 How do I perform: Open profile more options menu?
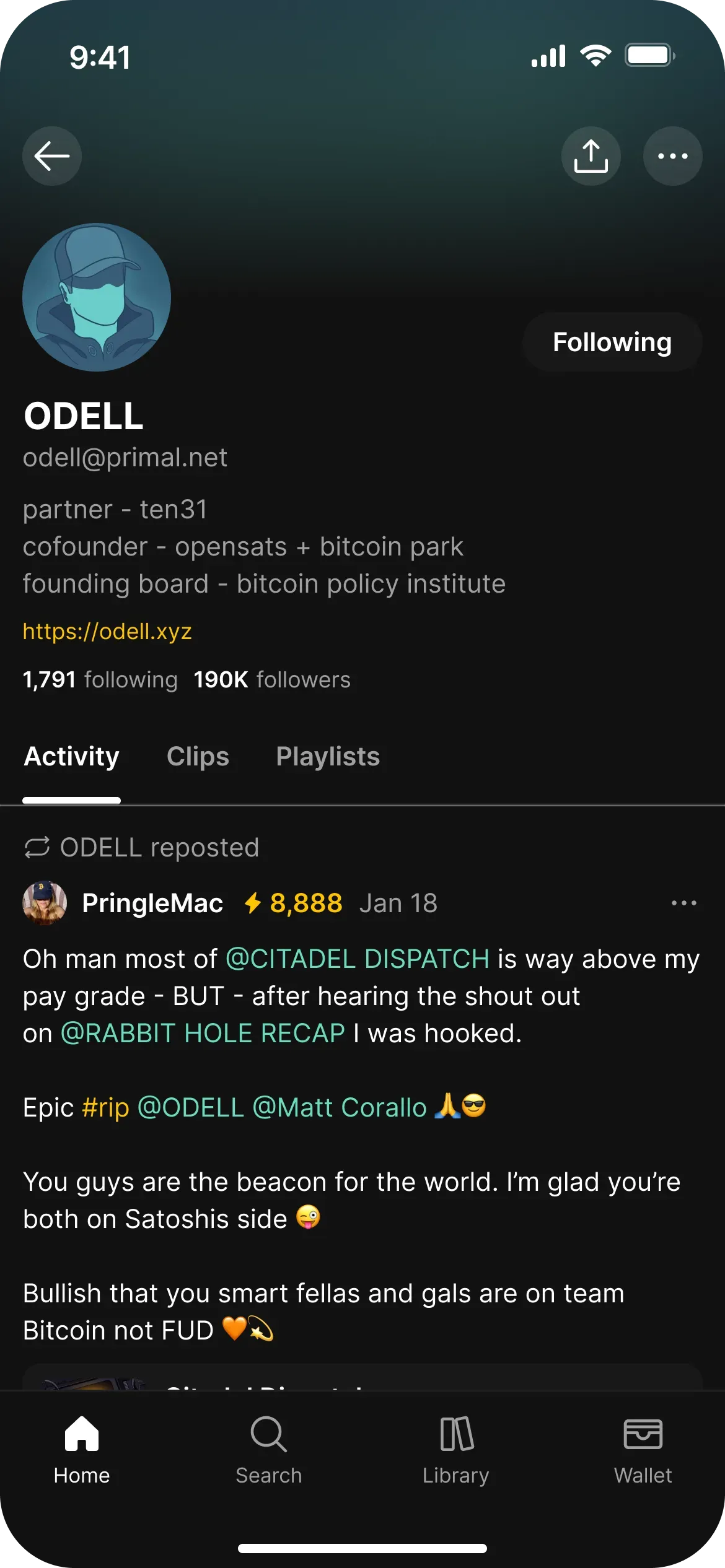pos(672,156)
